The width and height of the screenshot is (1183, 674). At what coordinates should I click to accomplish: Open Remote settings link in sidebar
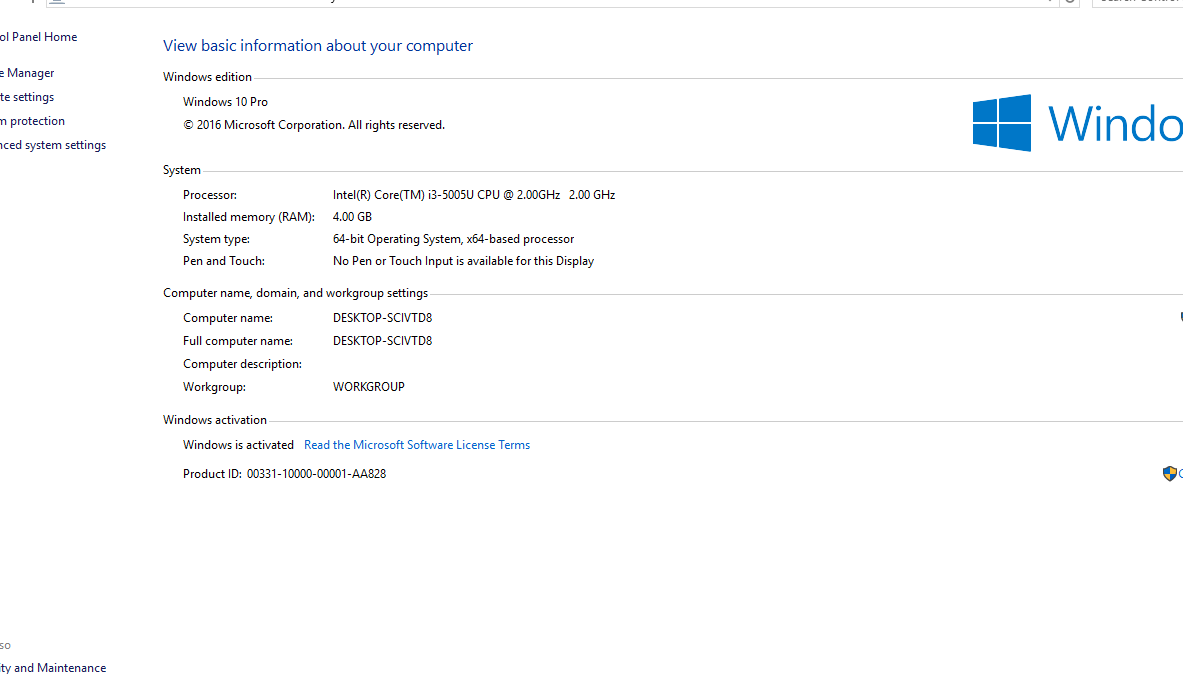(27, 97)
